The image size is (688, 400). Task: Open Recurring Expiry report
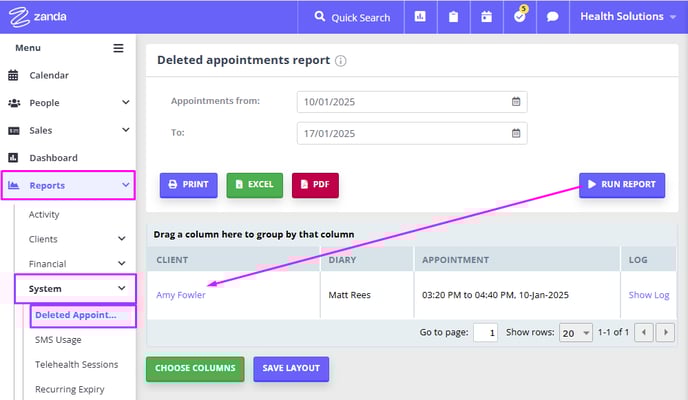click(x=70, y=389)
